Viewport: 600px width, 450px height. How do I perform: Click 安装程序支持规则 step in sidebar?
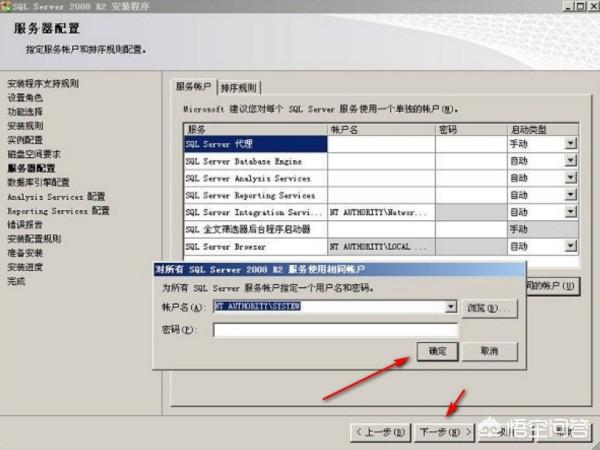click(x=43, y=83)
